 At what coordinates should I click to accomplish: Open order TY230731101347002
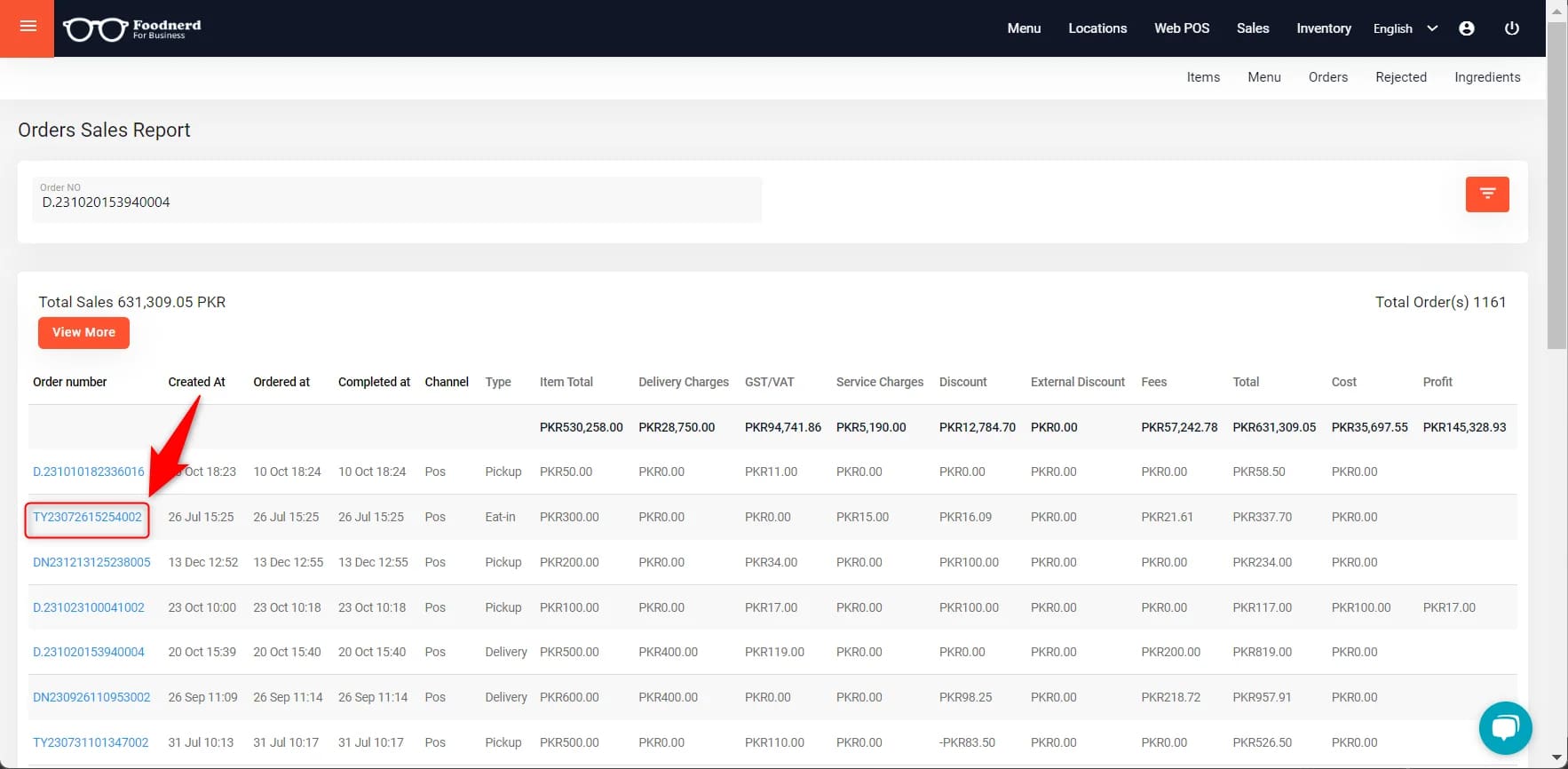pos(91,742)
